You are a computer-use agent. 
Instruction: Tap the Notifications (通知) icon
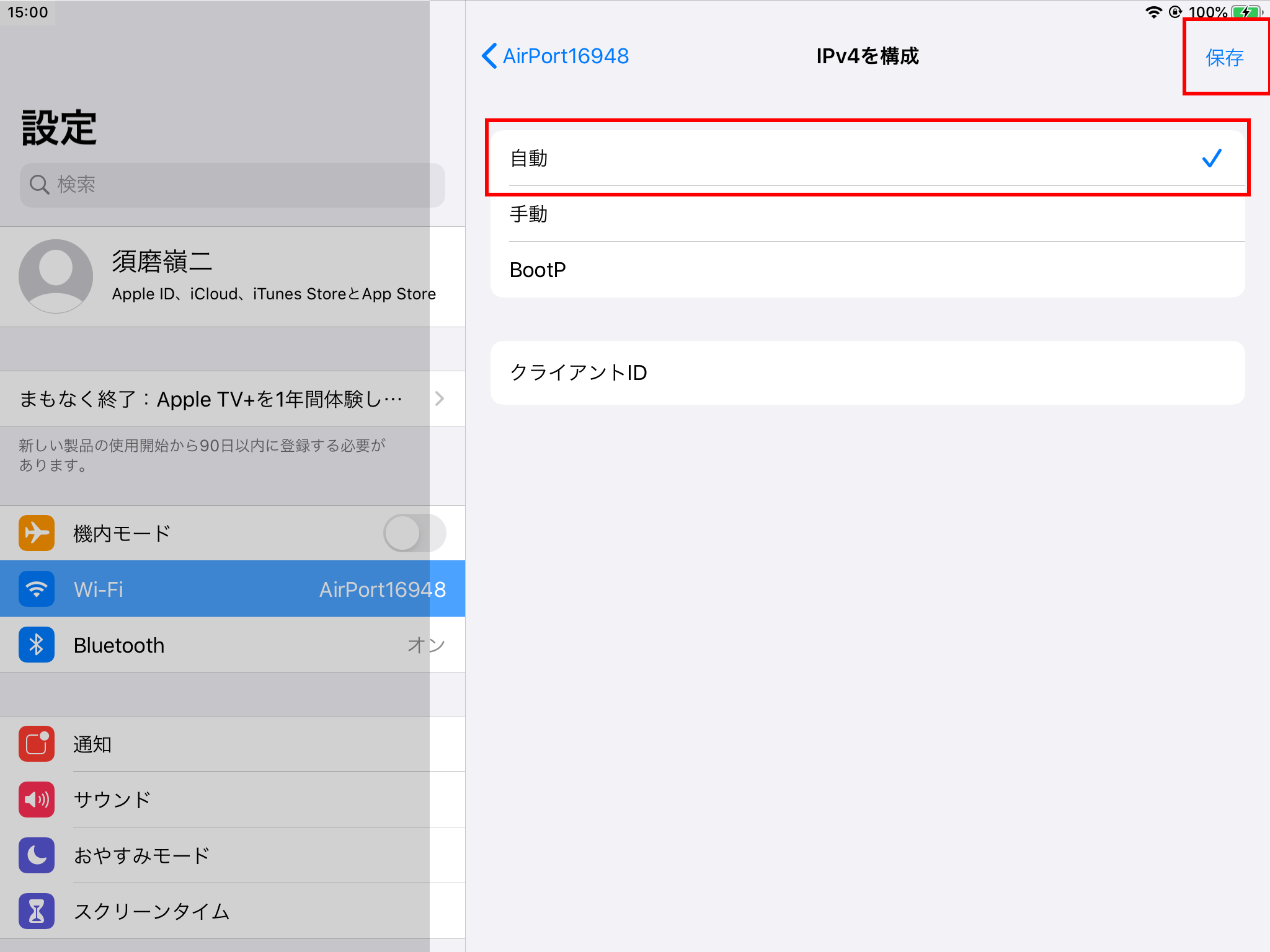pos(37,744)
